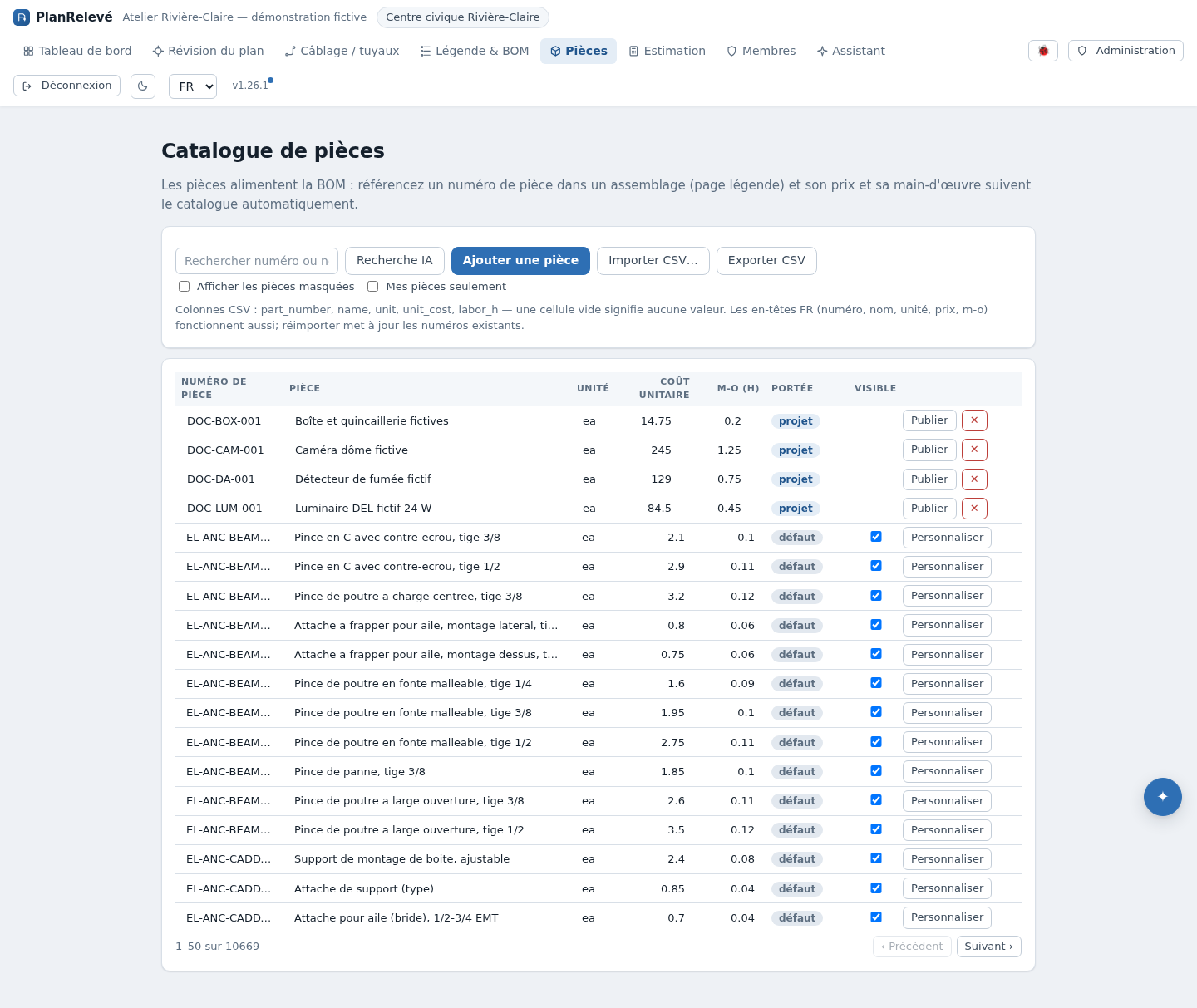Uncheck visible for Pince en C tige 3/8
Screen dimensions: 1197x1008
pos(876,537)
